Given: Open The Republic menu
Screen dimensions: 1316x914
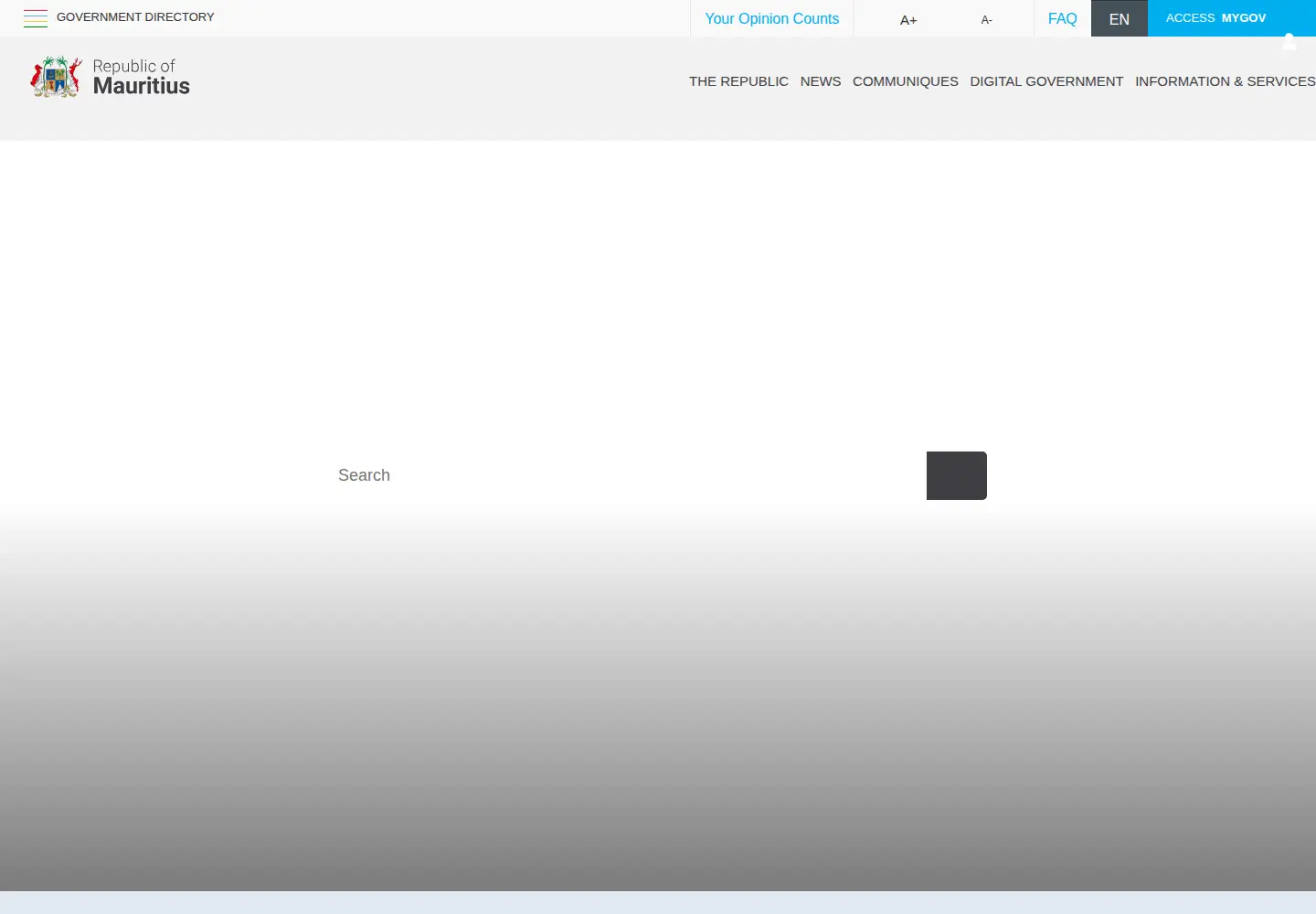Looking at the screenshot, I should 738,81.
